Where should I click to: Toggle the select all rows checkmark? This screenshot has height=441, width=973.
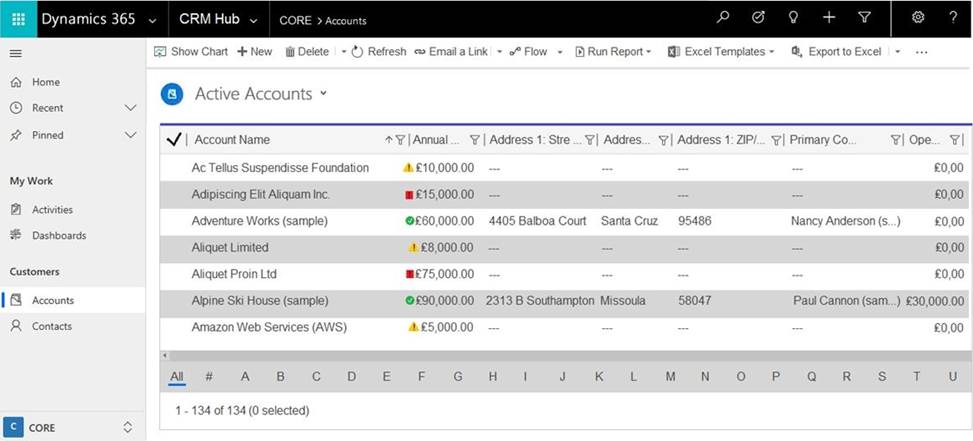[173, 140]
